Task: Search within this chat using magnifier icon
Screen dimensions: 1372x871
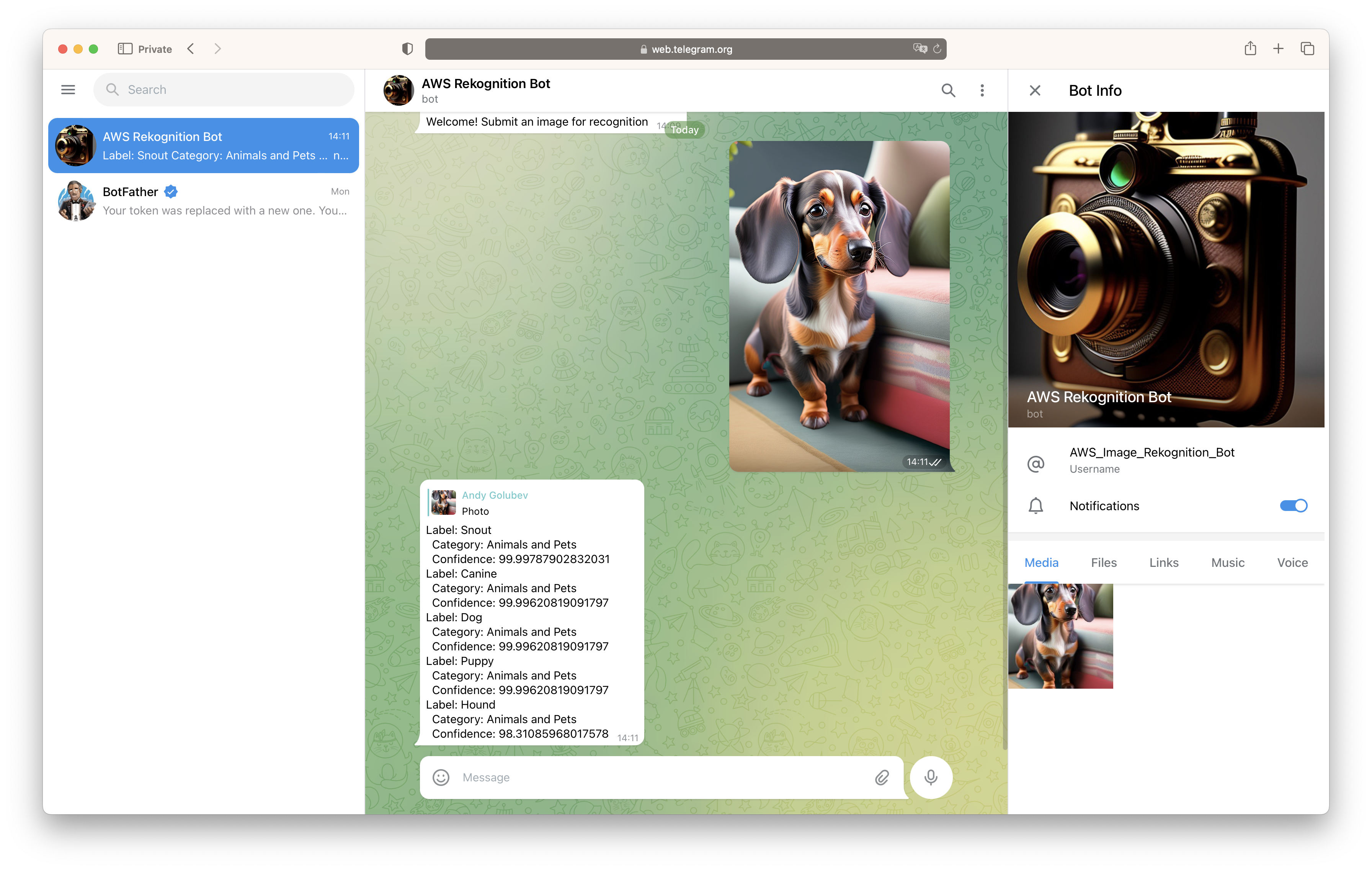Action: (948, 90)
